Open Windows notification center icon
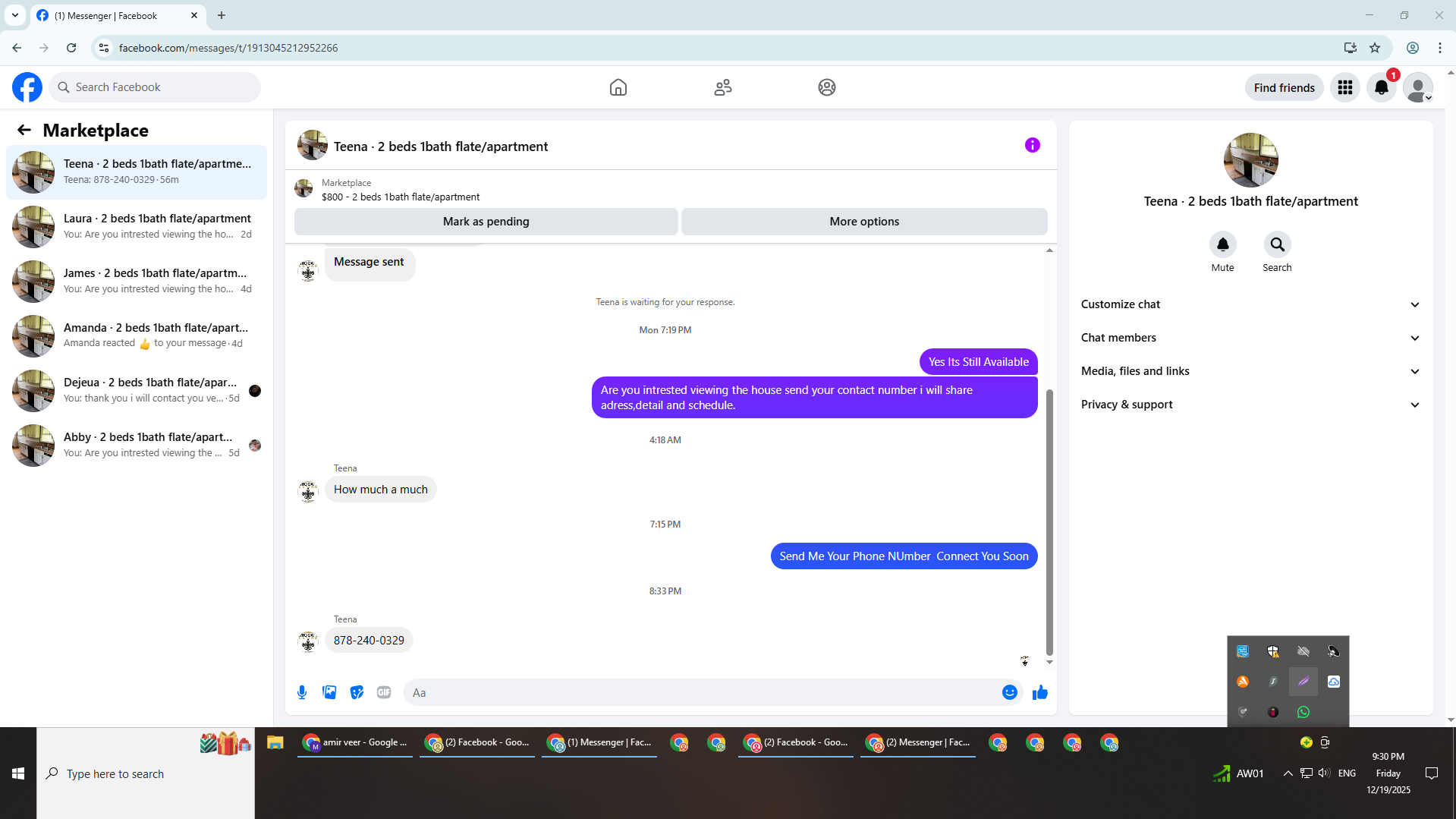 click(x=1432, y=773)
